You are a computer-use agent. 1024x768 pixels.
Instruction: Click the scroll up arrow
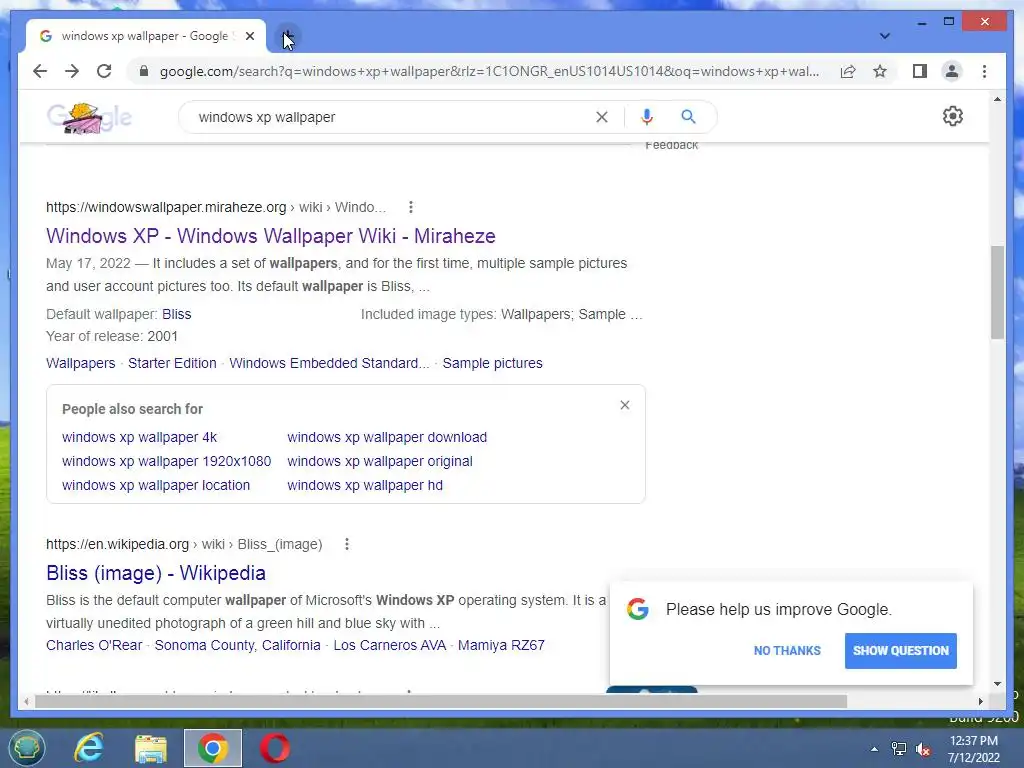click(997, 99)
